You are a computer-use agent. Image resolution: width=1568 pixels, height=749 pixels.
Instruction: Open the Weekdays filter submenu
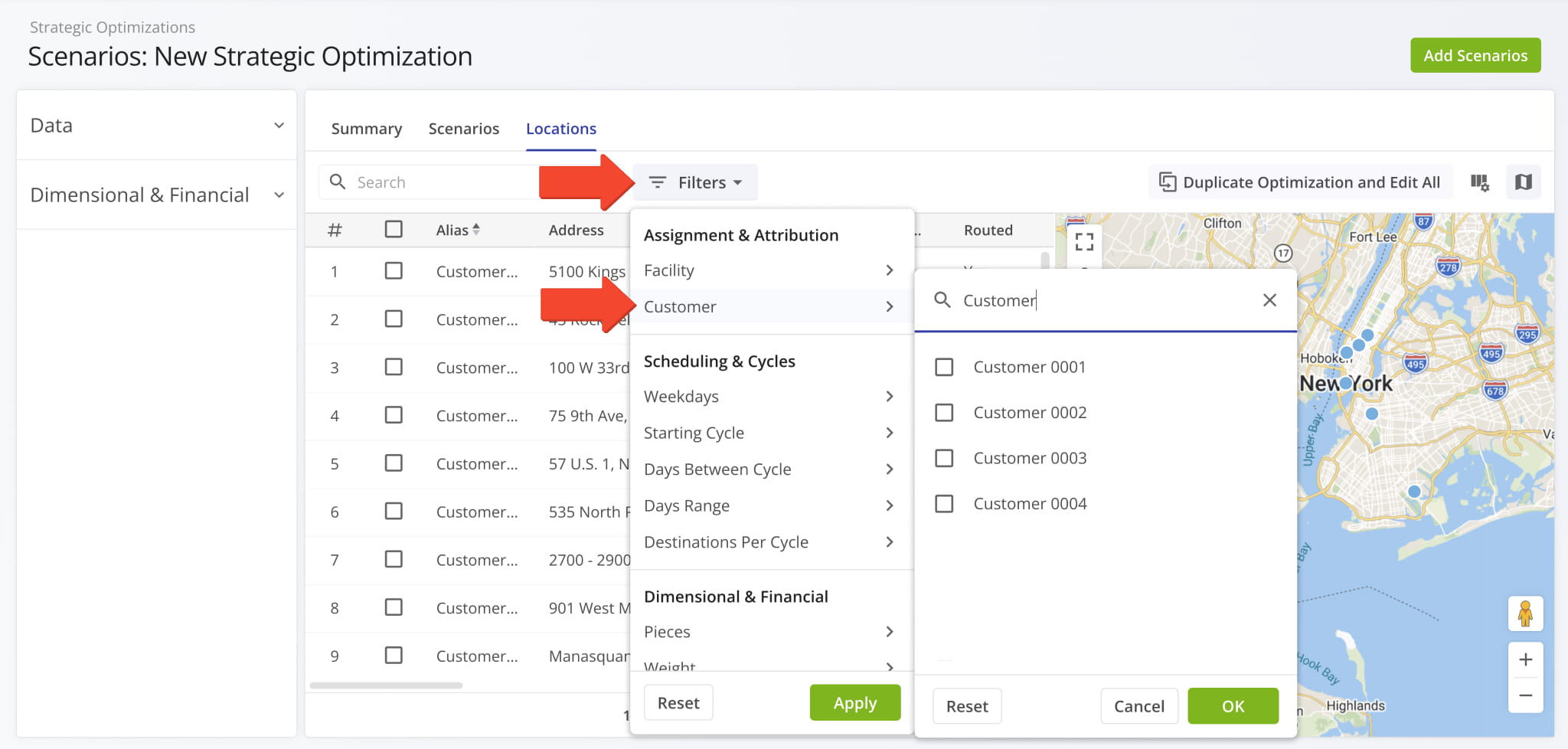click(769, 397)
